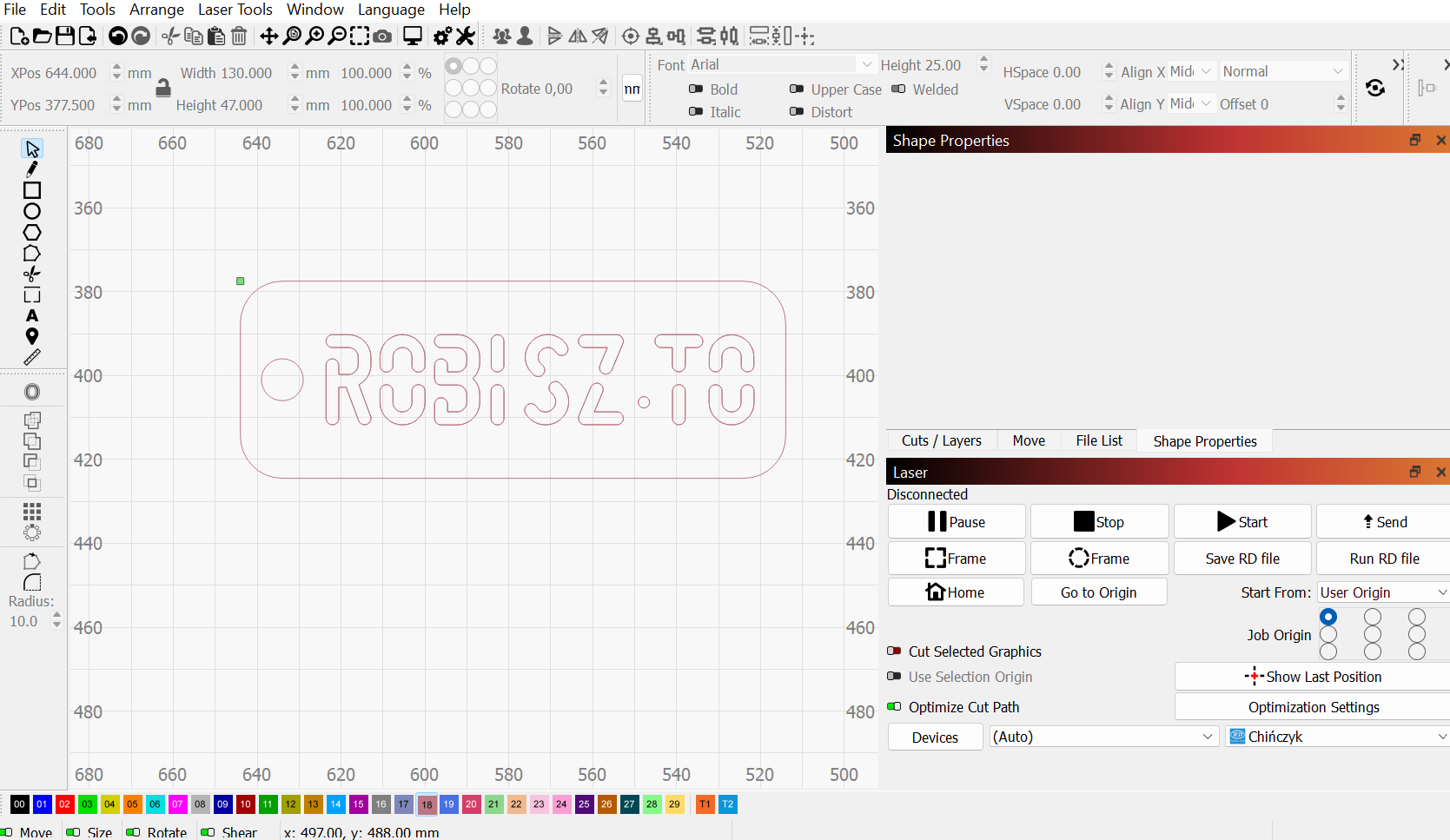
Task: Expand the Font dropdown list
Action: [866, 64]
